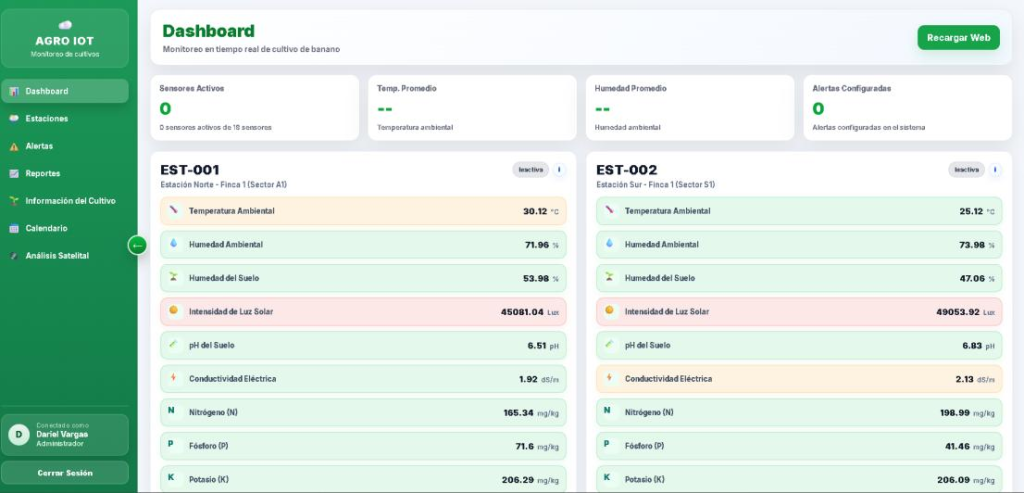The height and width of the screenshot is (493, 1024).
Task: Click the EST-001 Conductividad Eléctrica lightning icon
Action: 173,377
